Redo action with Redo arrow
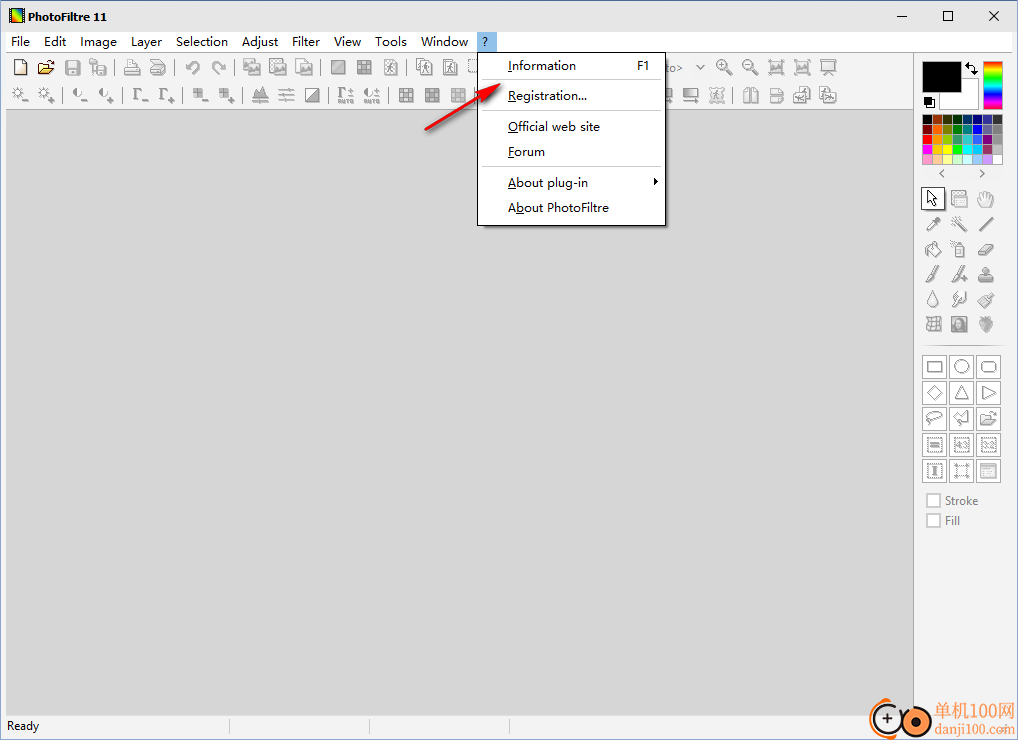Screen dimensions: 1018x740 tap(219, 68)
